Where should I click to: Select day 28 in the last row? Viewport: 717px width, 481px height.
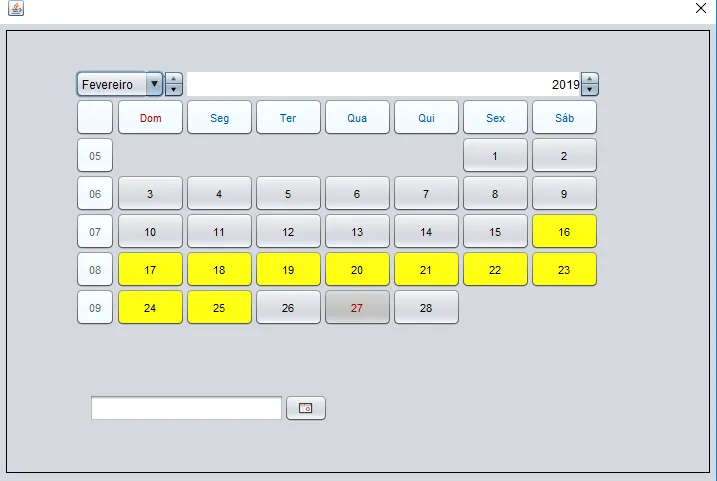(426, 307)
